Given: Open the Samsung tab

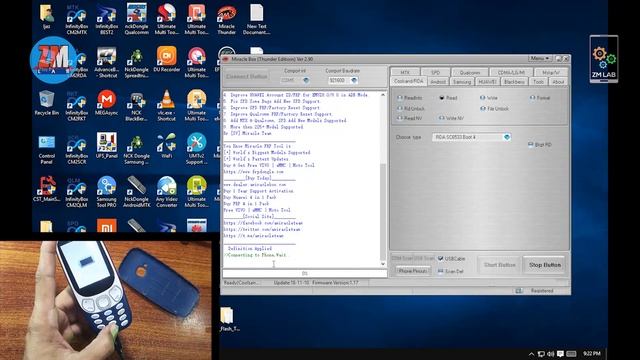Looking at the screenshot, I should (462, 82).
